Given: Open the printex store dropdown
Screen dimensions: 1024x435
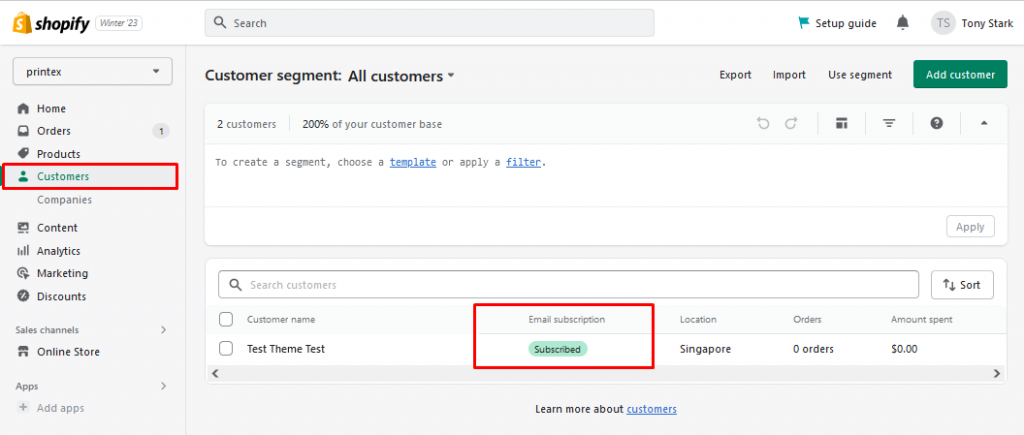Looking at the screenshot, I should [92, 72].
